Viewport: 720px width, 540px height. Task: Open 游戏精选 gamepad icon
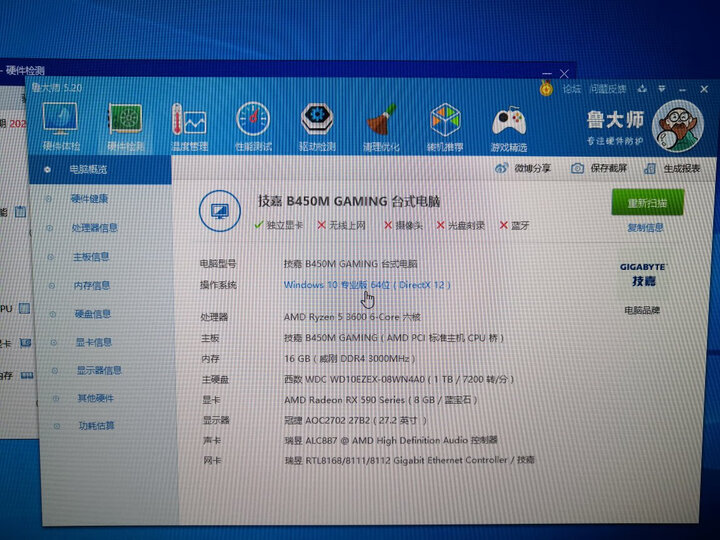(508, 128)
